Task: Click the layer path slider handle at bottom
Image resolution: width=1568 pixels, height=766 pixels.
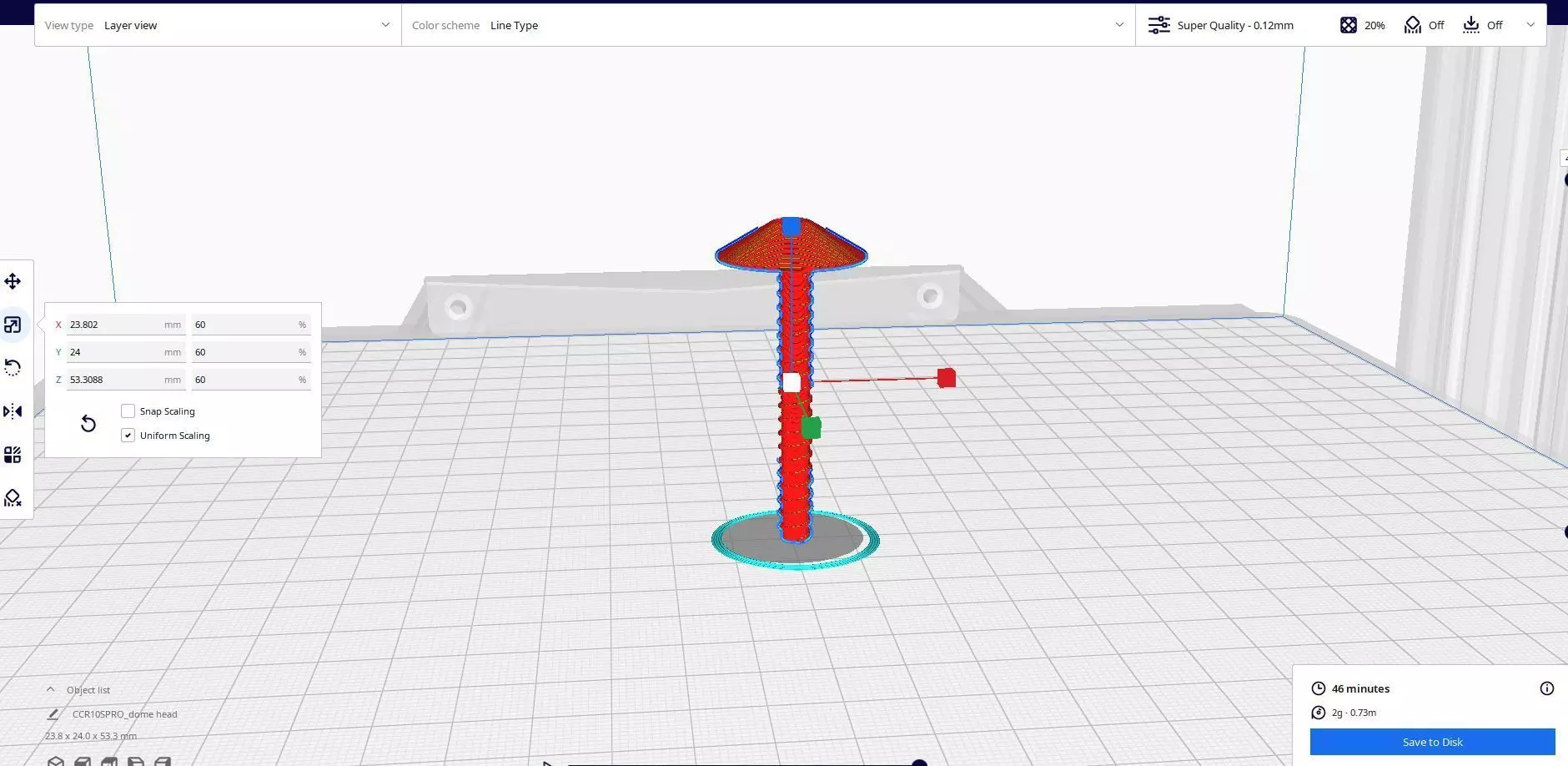Action: point(919,763)
